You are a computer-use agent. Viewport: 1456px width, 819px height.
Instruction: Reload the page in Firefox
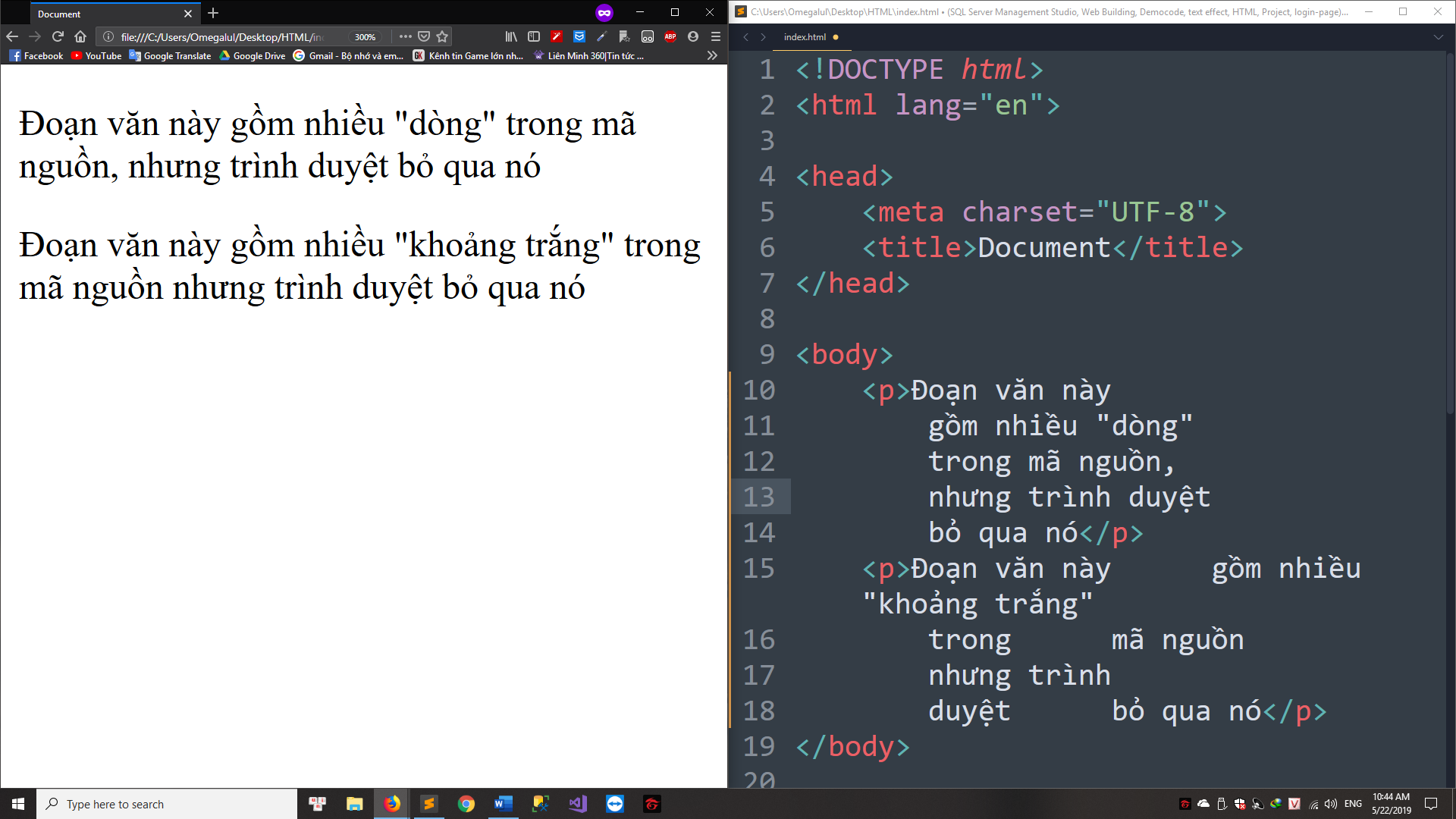[58, 36]
